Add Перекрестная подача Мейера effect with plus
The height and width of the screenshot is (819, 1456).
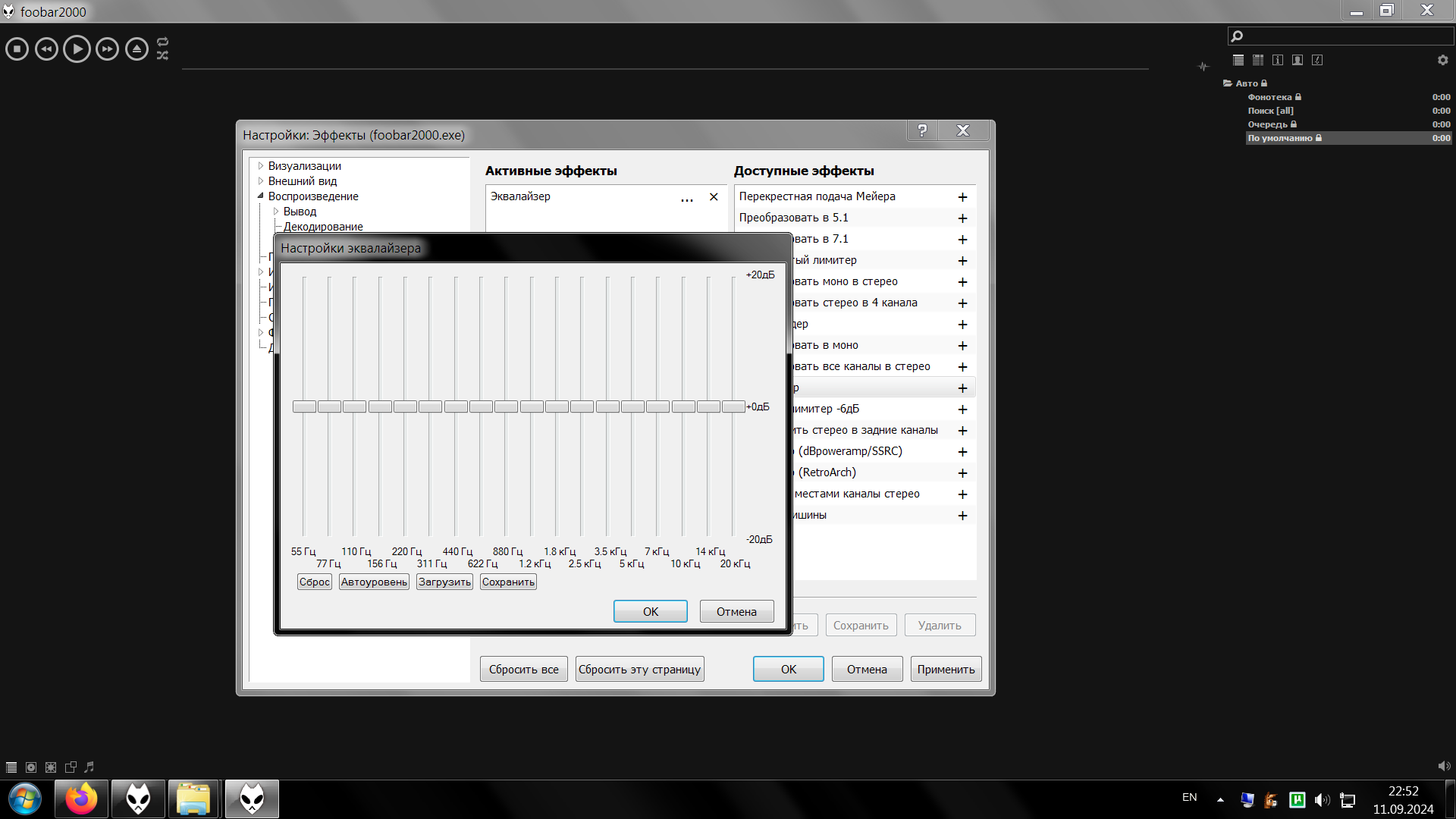click(962, 197)
